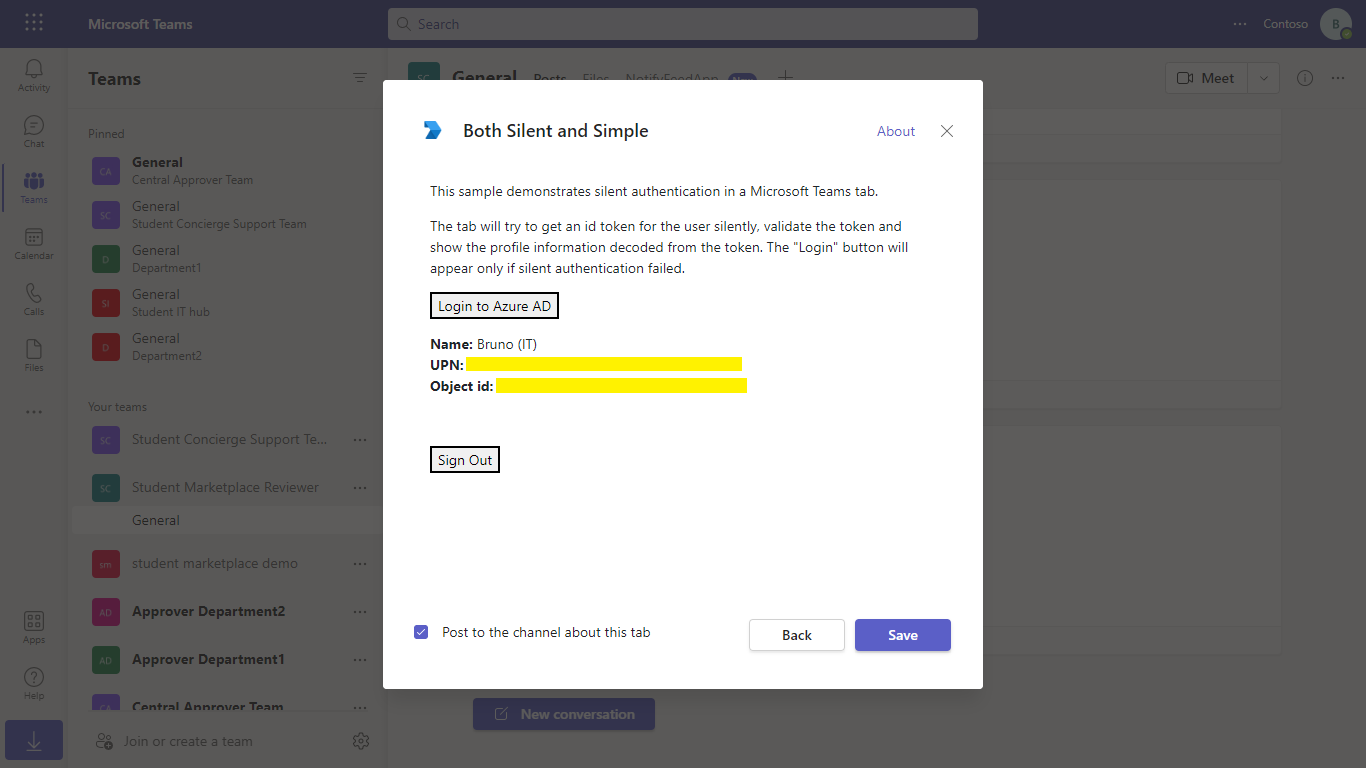Expand the Approver Department1 team
The image size is (1366, 768).
click(x=208, y=659)
